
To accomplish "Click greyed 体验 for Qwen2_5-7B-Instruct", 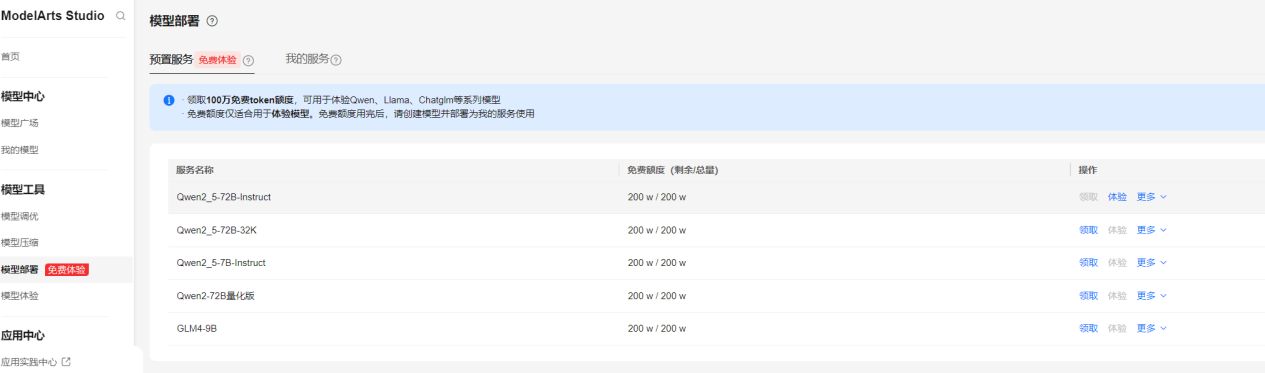I will [x=1117, y=263].
